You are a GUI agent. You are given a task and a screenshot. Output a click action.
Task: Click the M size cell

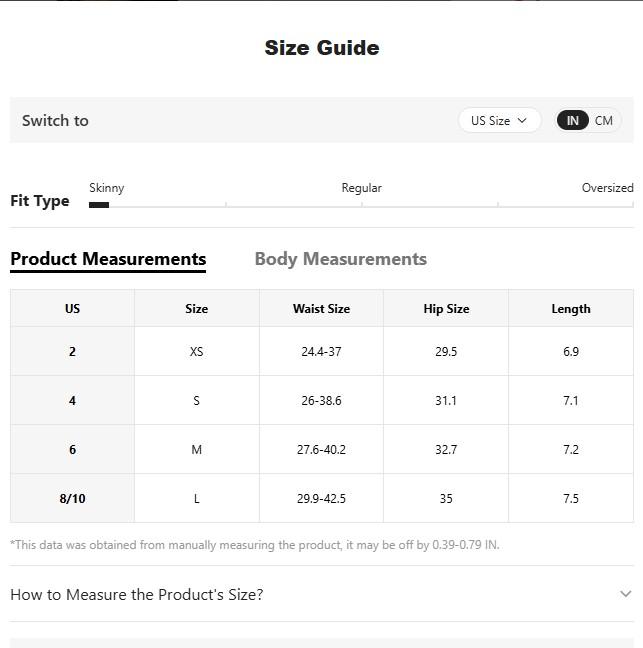pyautogui.click(x=196, y=450)
